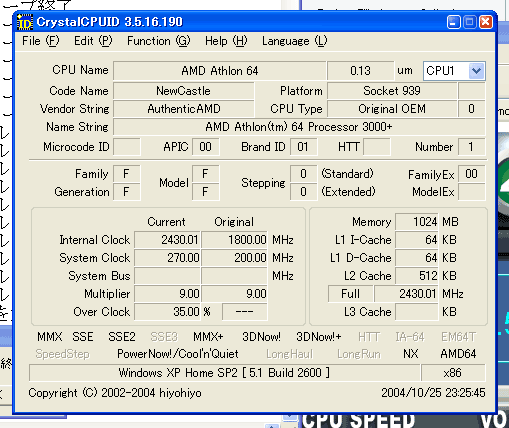The width and height of the screenshot is (509, 428).
Task: Click the CrystalCPUID title bar icon
Action: (25, 22)
